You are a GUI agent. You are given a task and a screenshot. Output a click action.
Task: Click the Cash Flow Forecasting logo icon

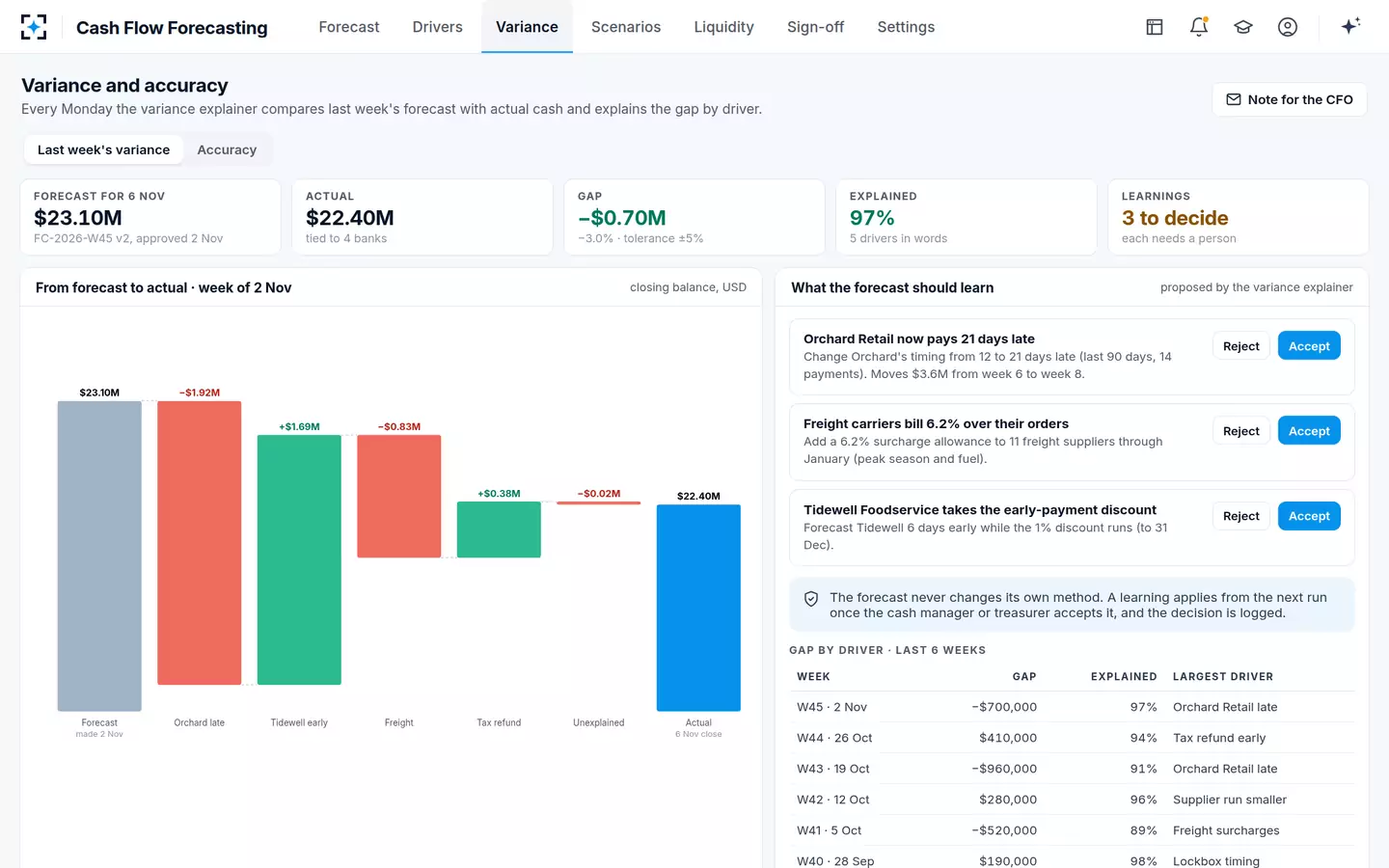34,27
